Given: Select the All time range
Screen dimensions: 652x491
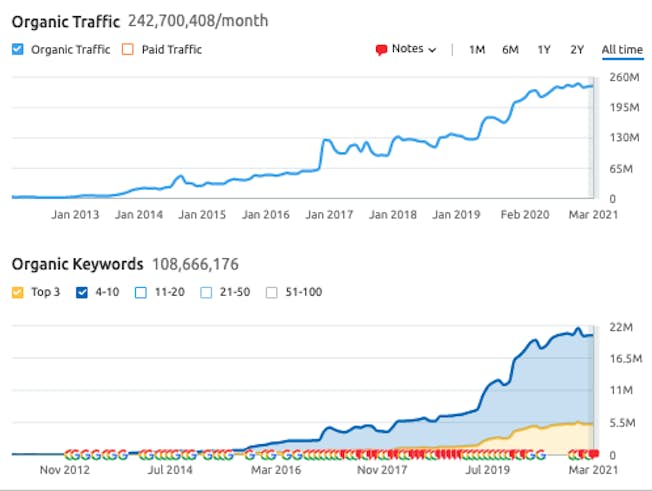Looking at the screenshot, I should (x=622, y=49).
